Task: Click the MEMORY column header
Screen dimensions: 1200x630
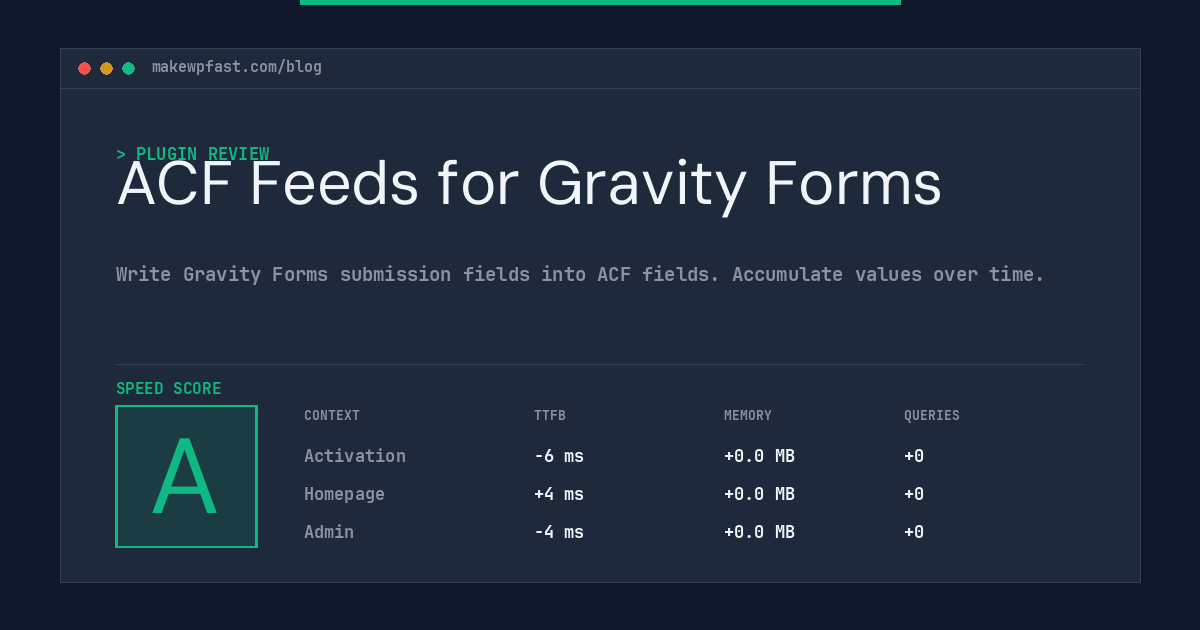Action: (x=748, y=415)
